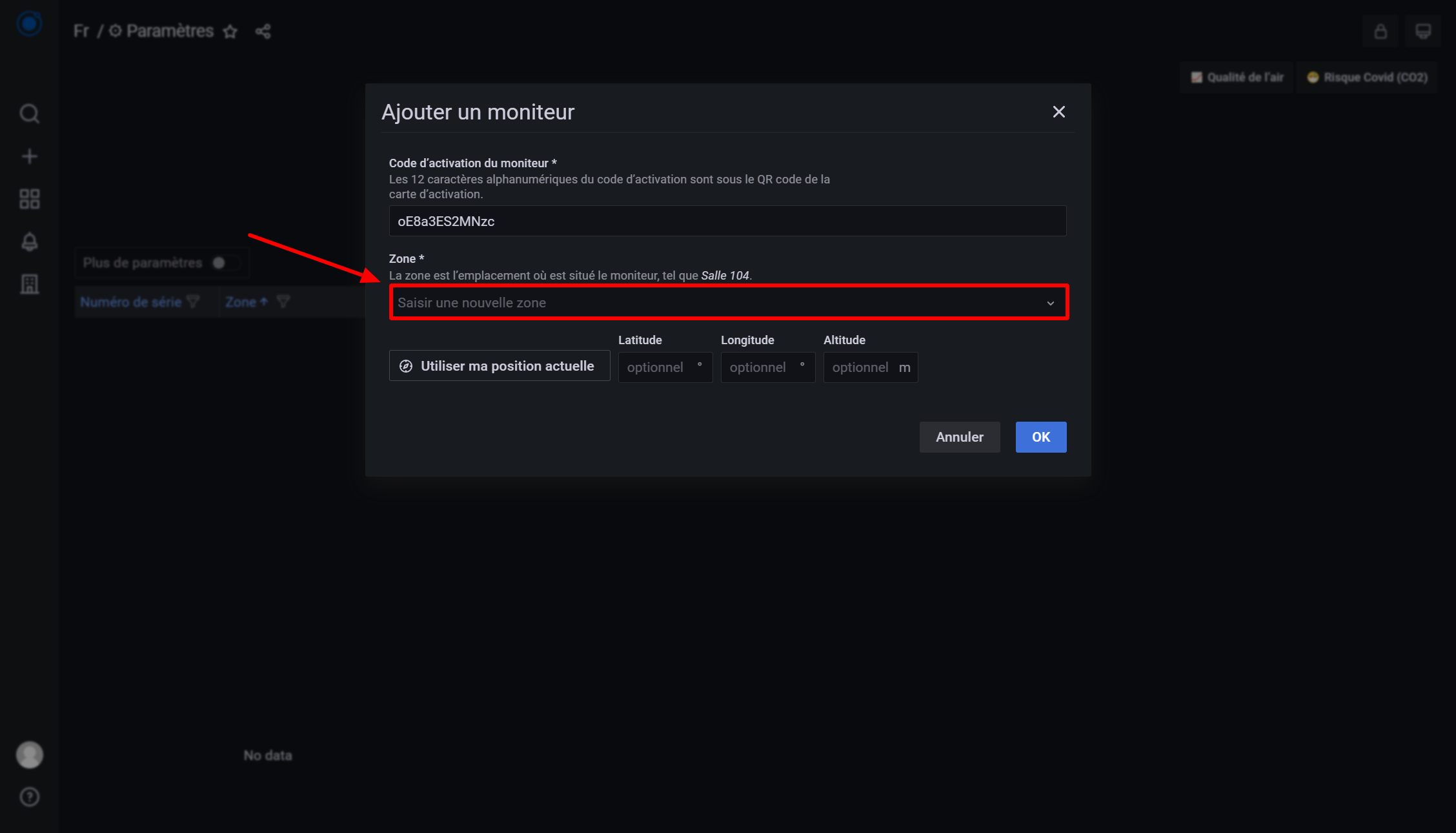This screenshot has height=833, width=1456.
Task: Expand the Zone dropdown chevron
Action: coord(1050,303)
